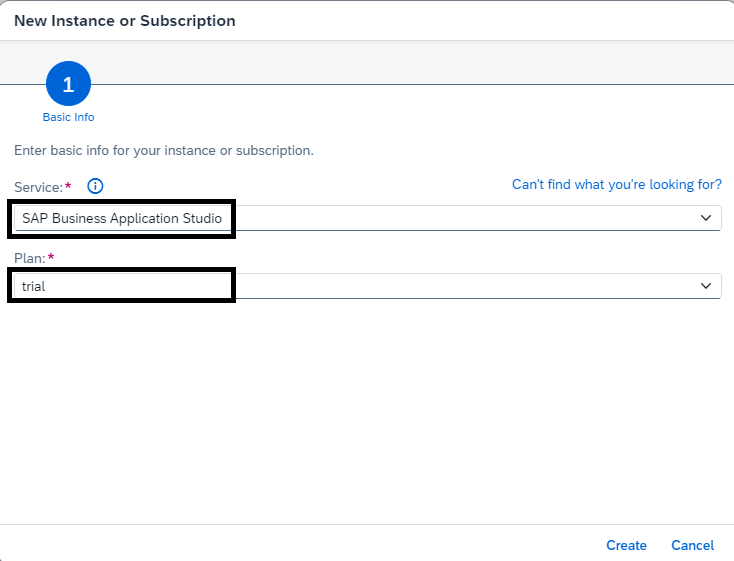This screenshot has height=561, width=734.
Task: Click the blank dialog area below Plan
Action: (x=367, y=412)
